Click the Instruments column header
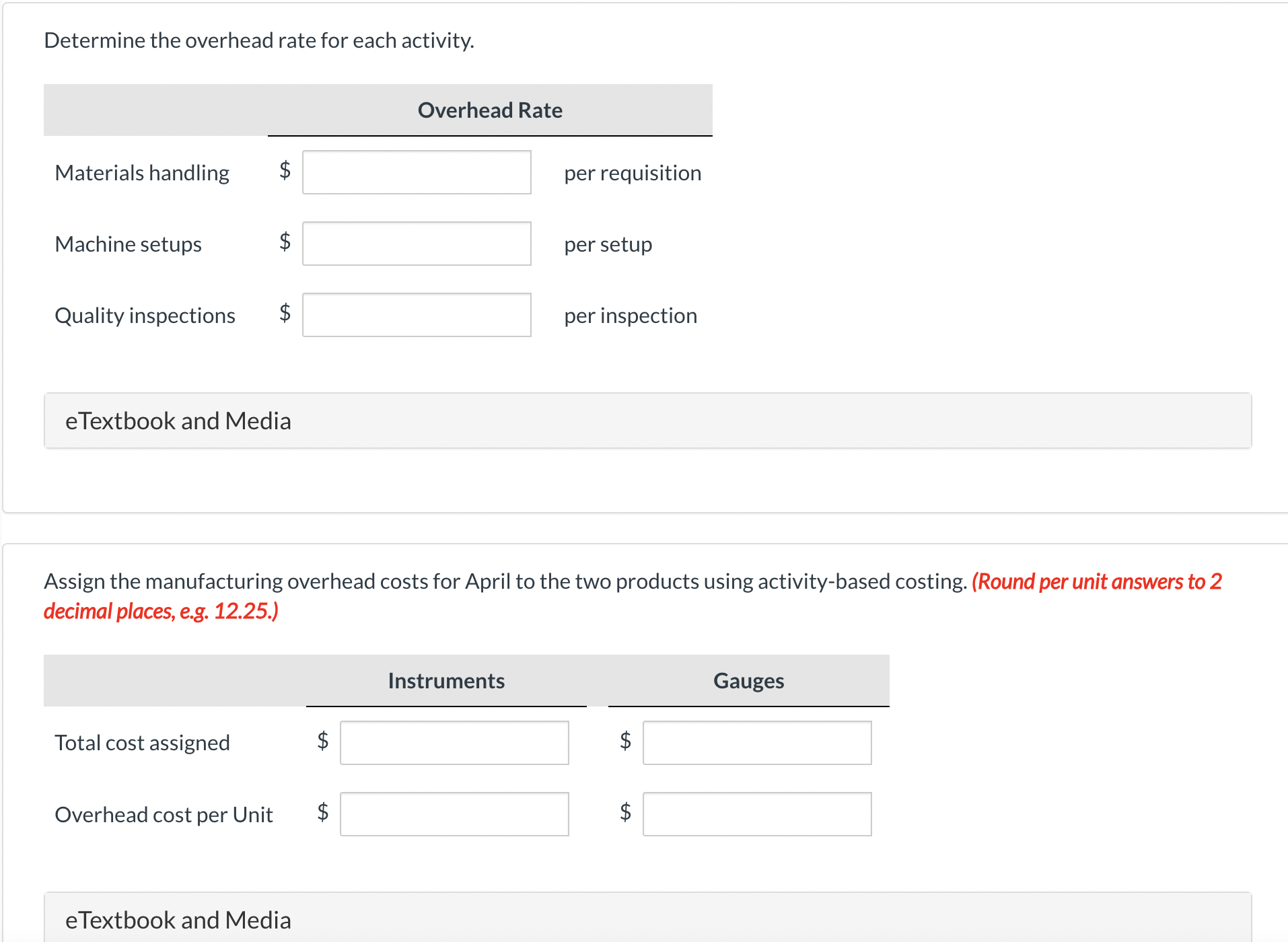Screen dimensions: 1288x942 446,681
